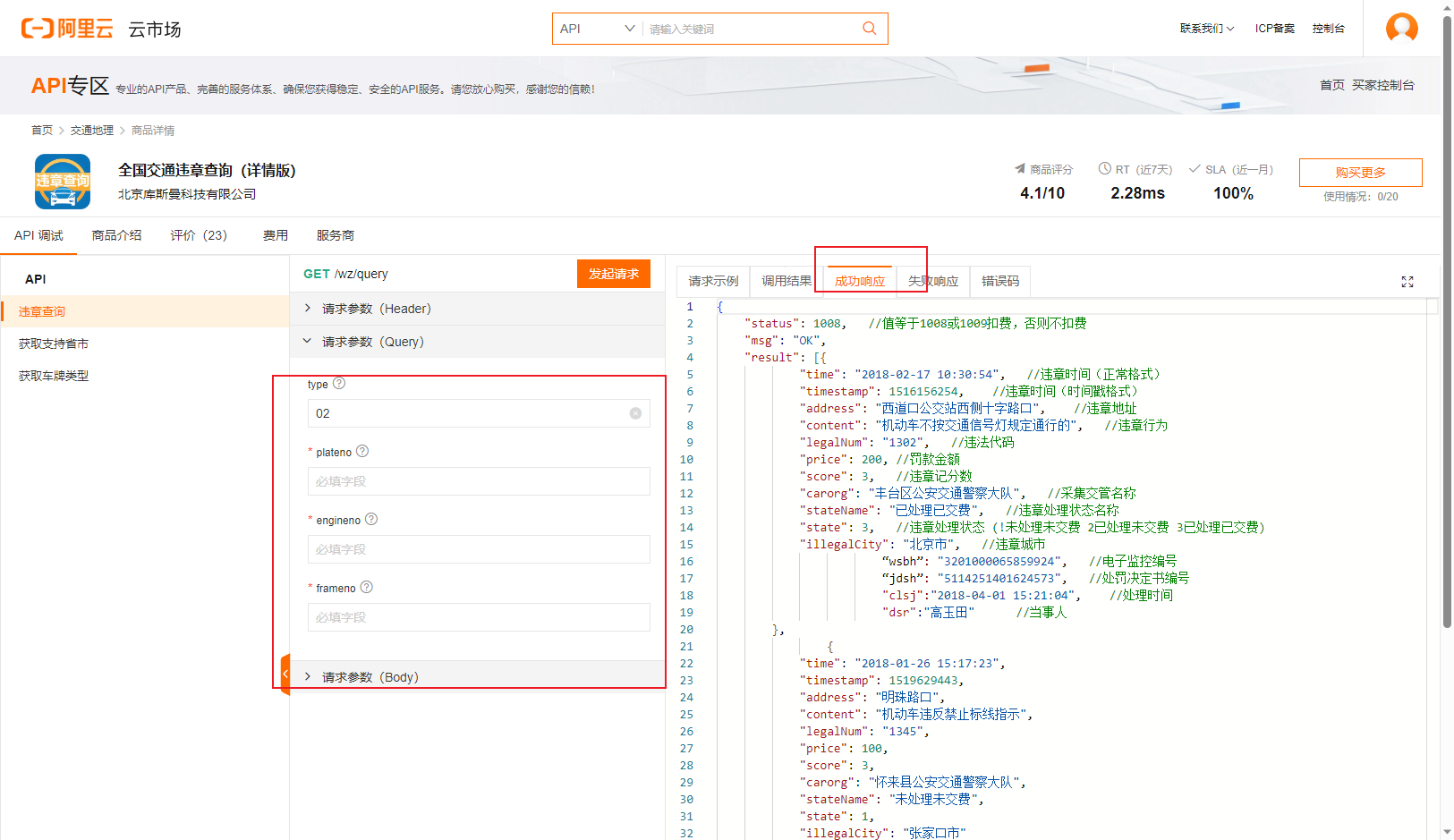Open ICP备案 link
The image size is (1454, 840).
click(1275, 29)
